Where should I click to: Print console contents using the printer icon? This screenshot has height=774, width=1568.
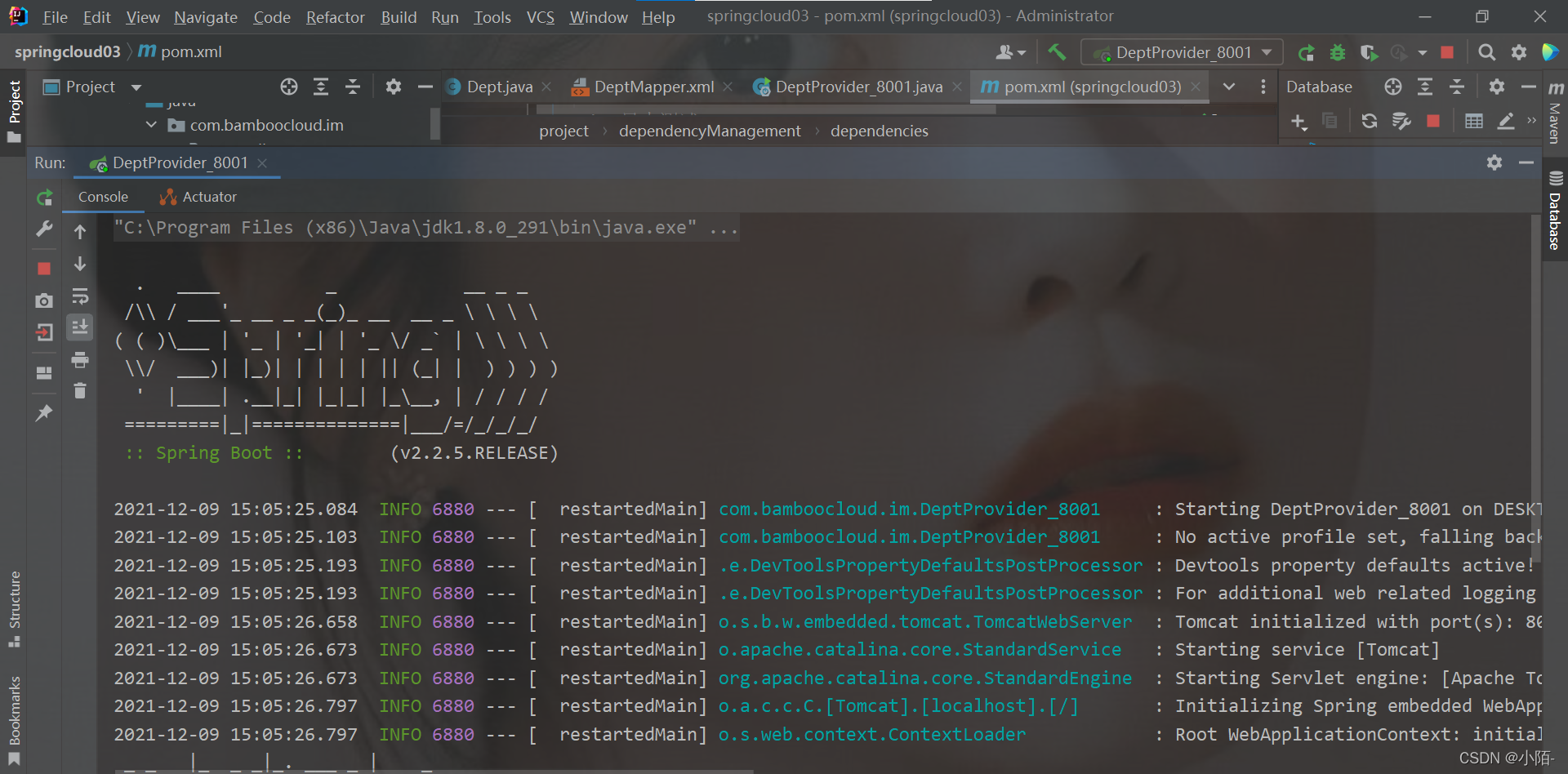click(x=80, y=359)
